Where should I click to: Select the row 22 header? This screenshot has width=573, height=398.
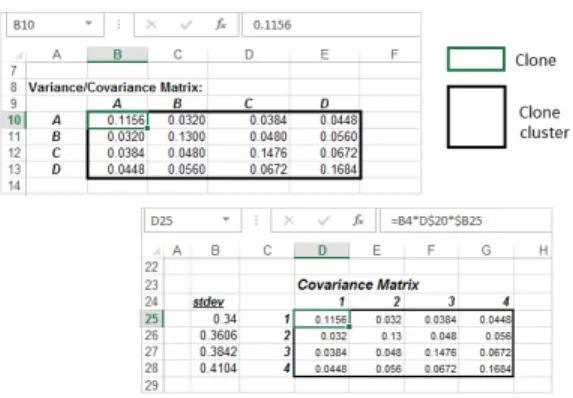pyautogui.click(x=152, y=267)
